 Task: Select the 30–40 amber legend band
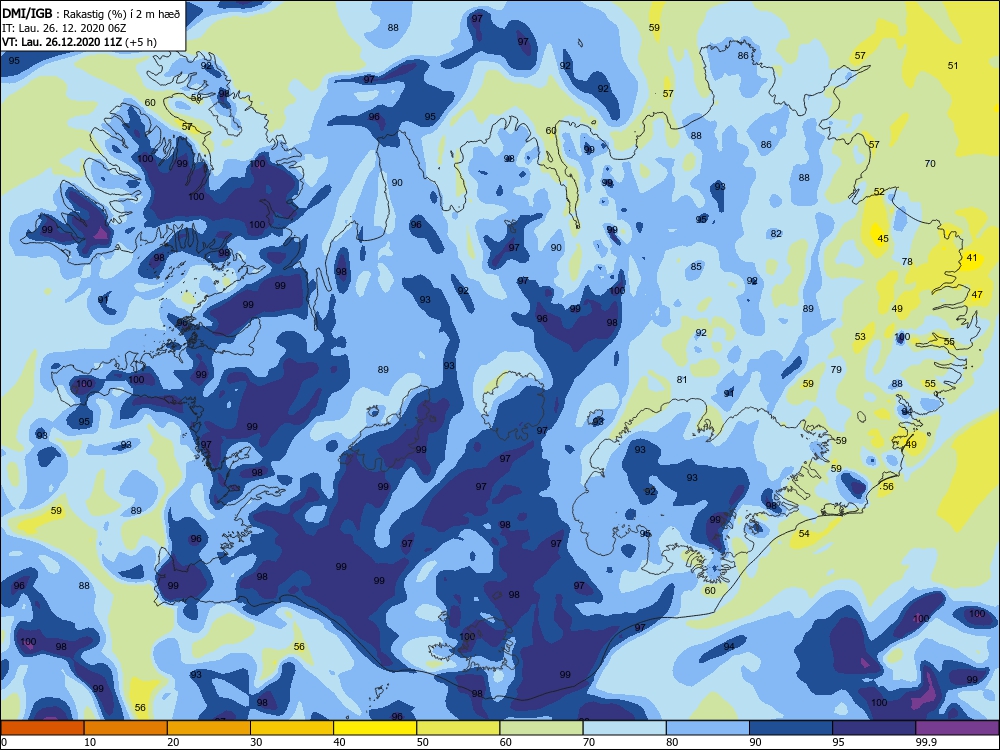coord(292,728)
